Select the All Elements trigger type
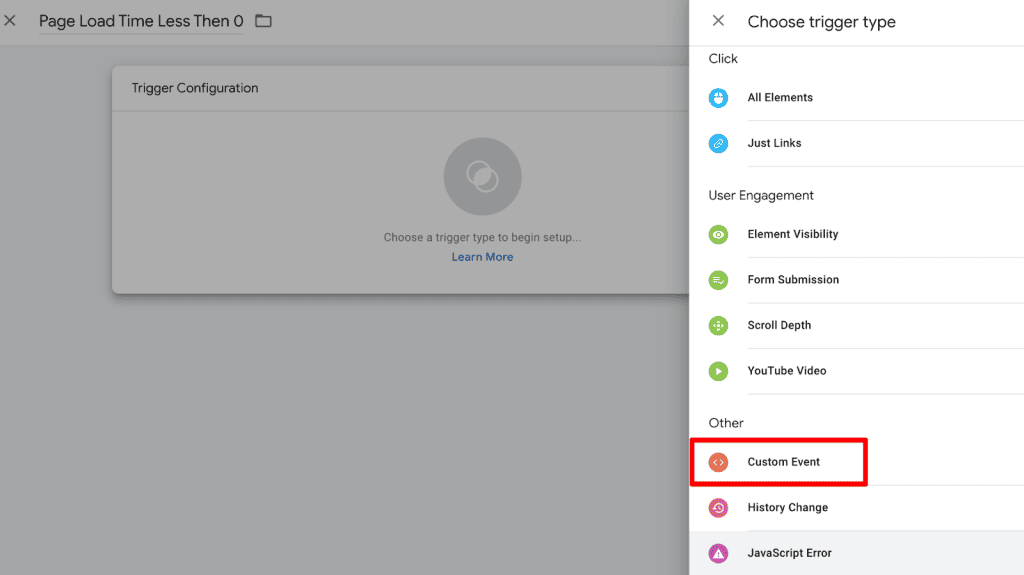Viewport: 1024px width, 575px height. tap(780, 98)
